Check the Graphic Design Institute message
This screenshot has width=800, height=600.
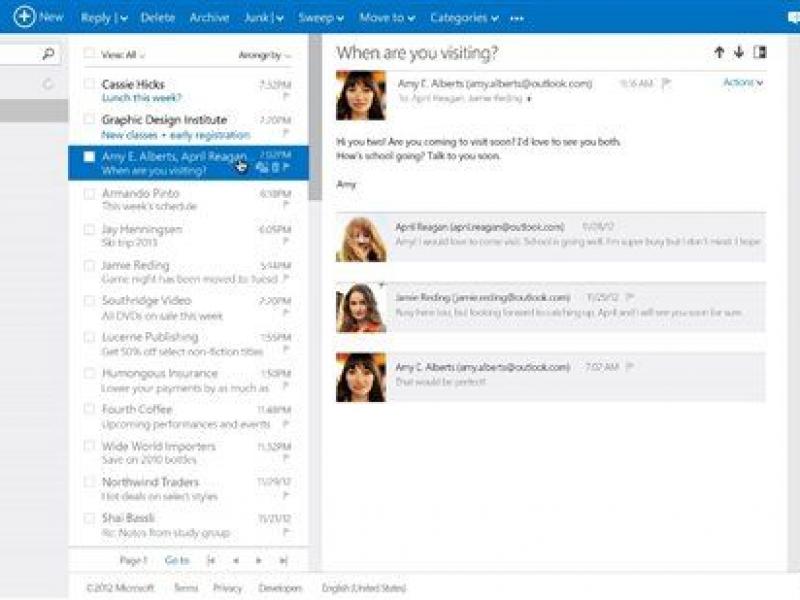pos(89,119)
